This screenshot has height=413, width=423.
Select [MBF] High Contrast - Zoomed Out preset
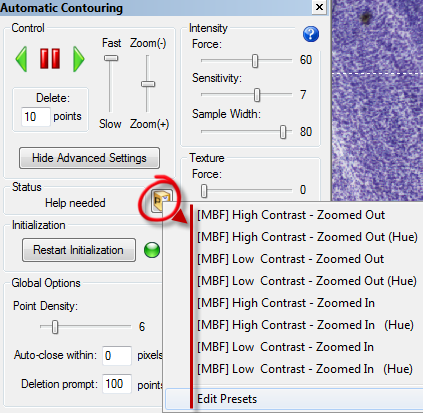click(291, 215)
